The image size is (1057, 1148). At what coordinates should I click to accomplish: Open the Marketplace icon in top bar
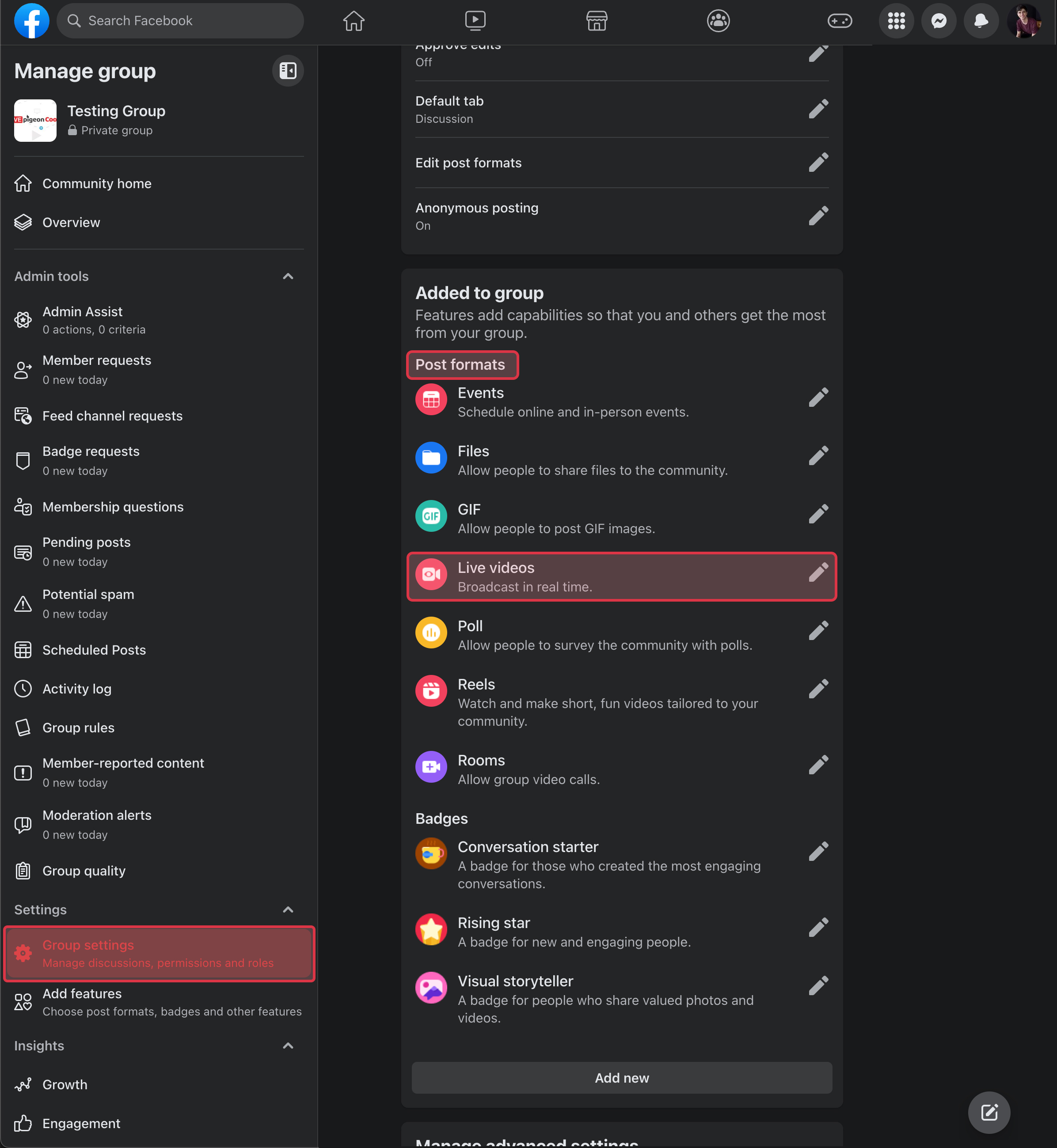point(597,21)
